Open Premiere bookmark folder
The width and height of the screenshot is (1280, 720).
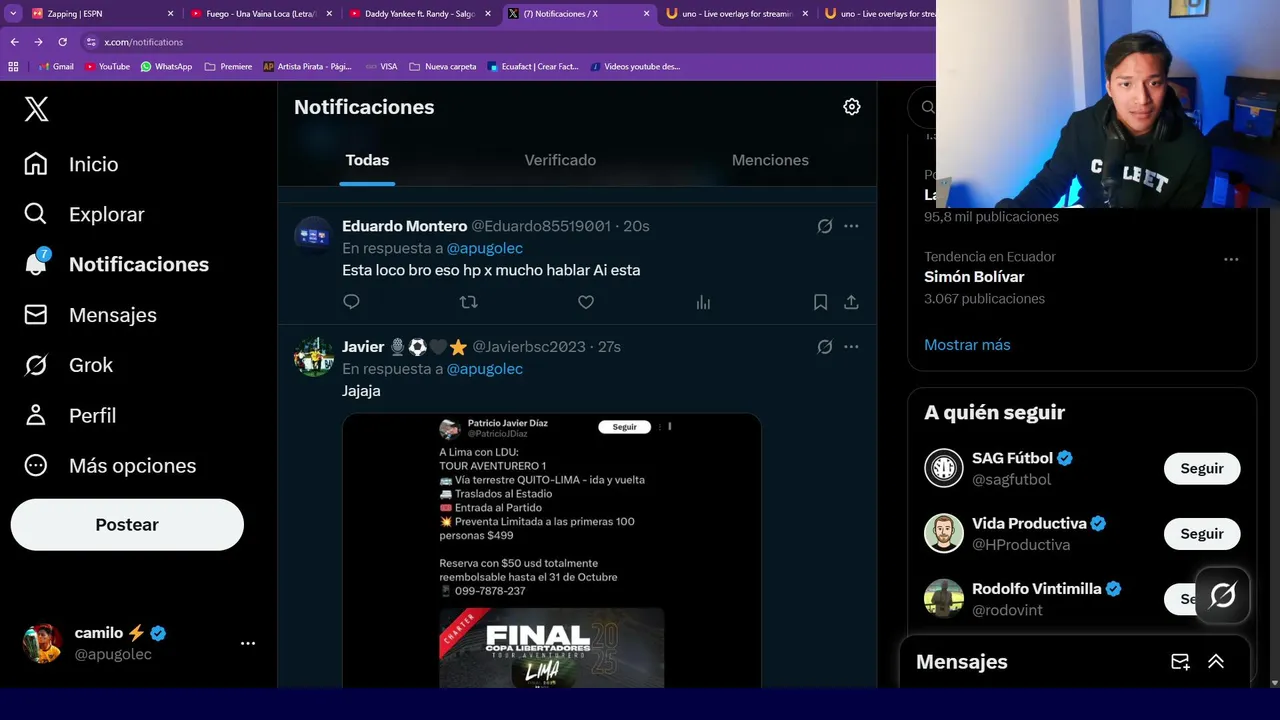click(228, 67)
